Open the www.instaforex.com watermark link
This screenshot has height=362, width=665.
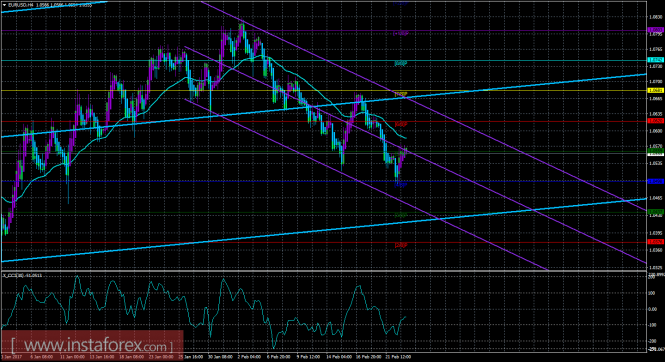coord(92,346)
